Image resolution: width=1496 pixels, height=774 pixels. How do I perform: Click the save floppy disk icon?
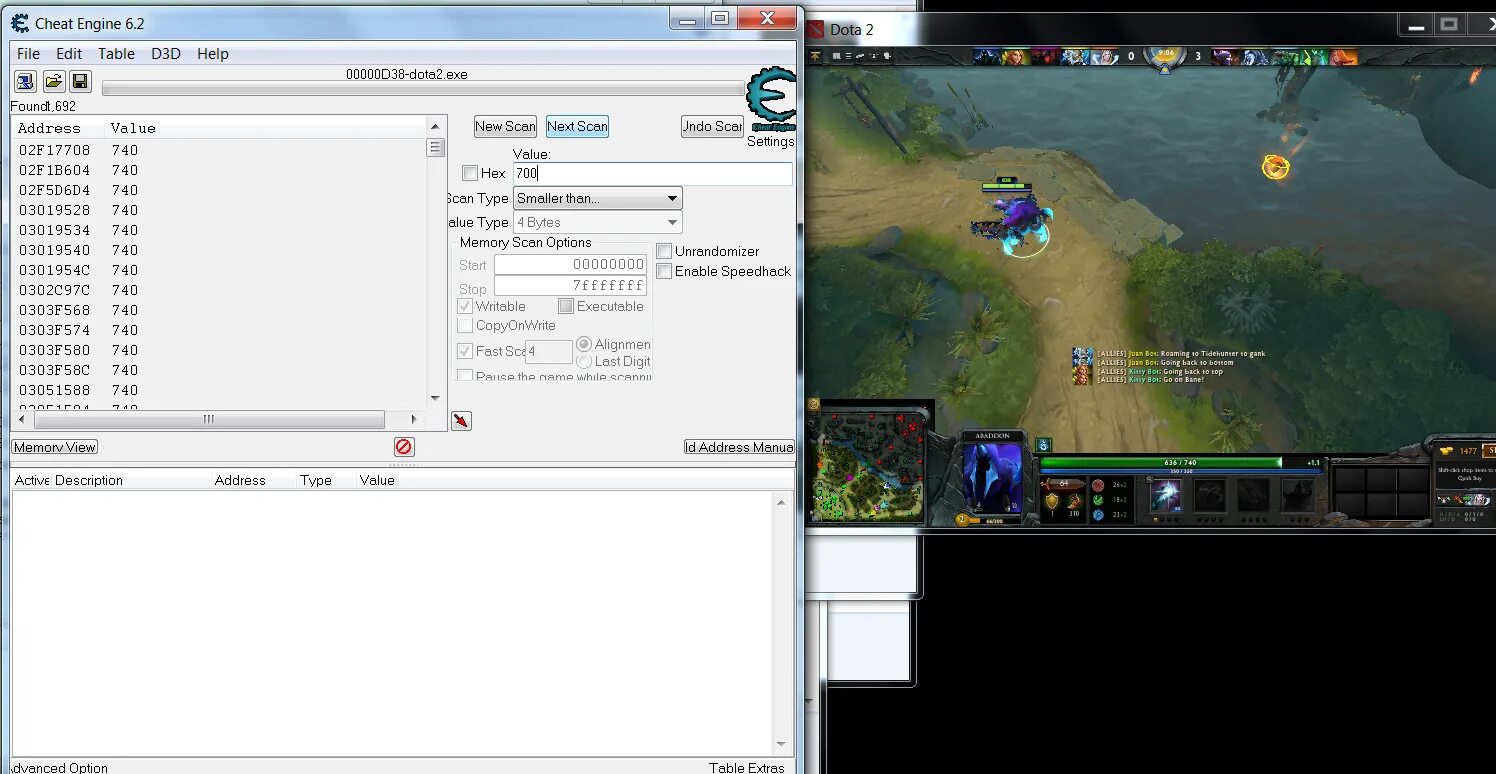pos(80,82)
